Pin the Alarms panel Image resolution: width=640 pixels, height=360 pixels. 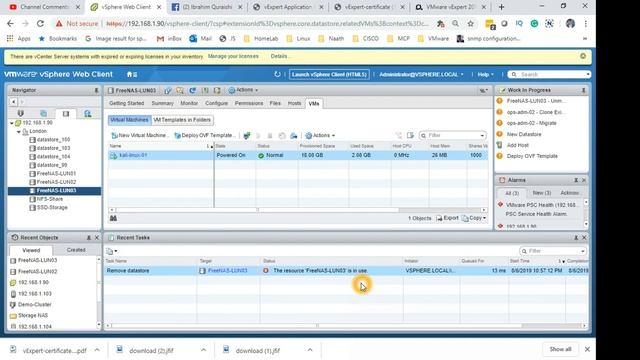pos(576,180)
